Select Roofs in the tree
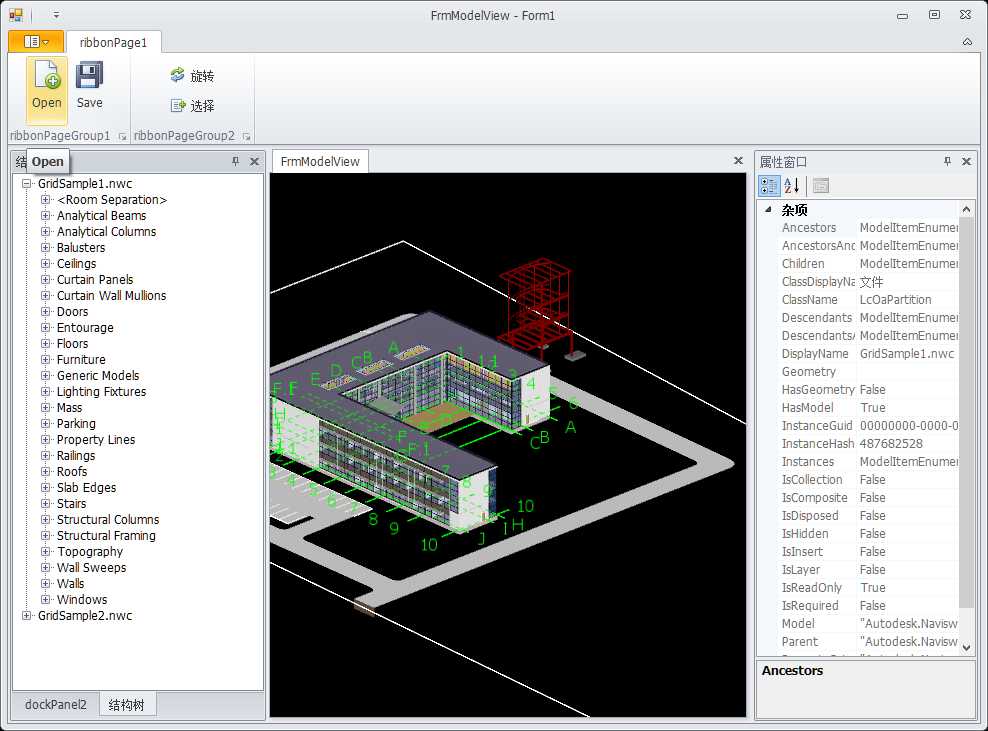Image resolution: width=988 pixels, height=731 pixels. pyautogui.click(x=72, y=471)
